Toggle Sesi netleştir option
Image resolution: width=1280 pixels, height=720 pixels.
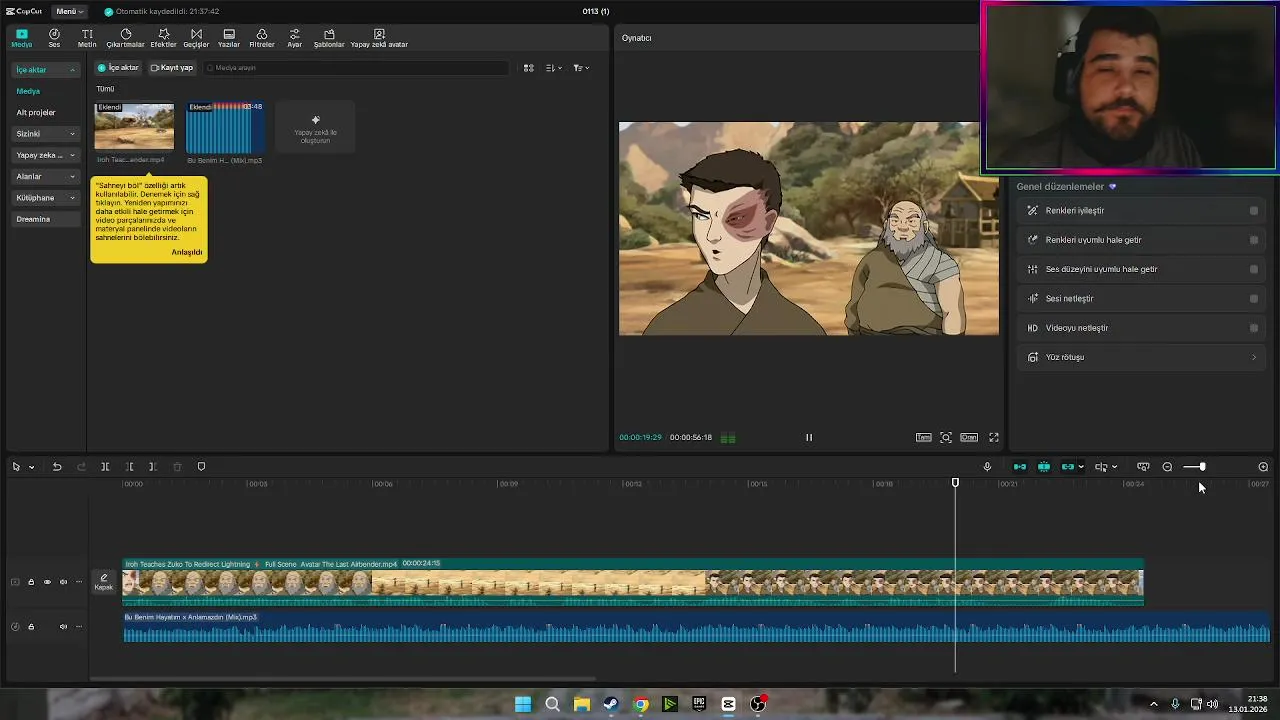pos(1254,298)
